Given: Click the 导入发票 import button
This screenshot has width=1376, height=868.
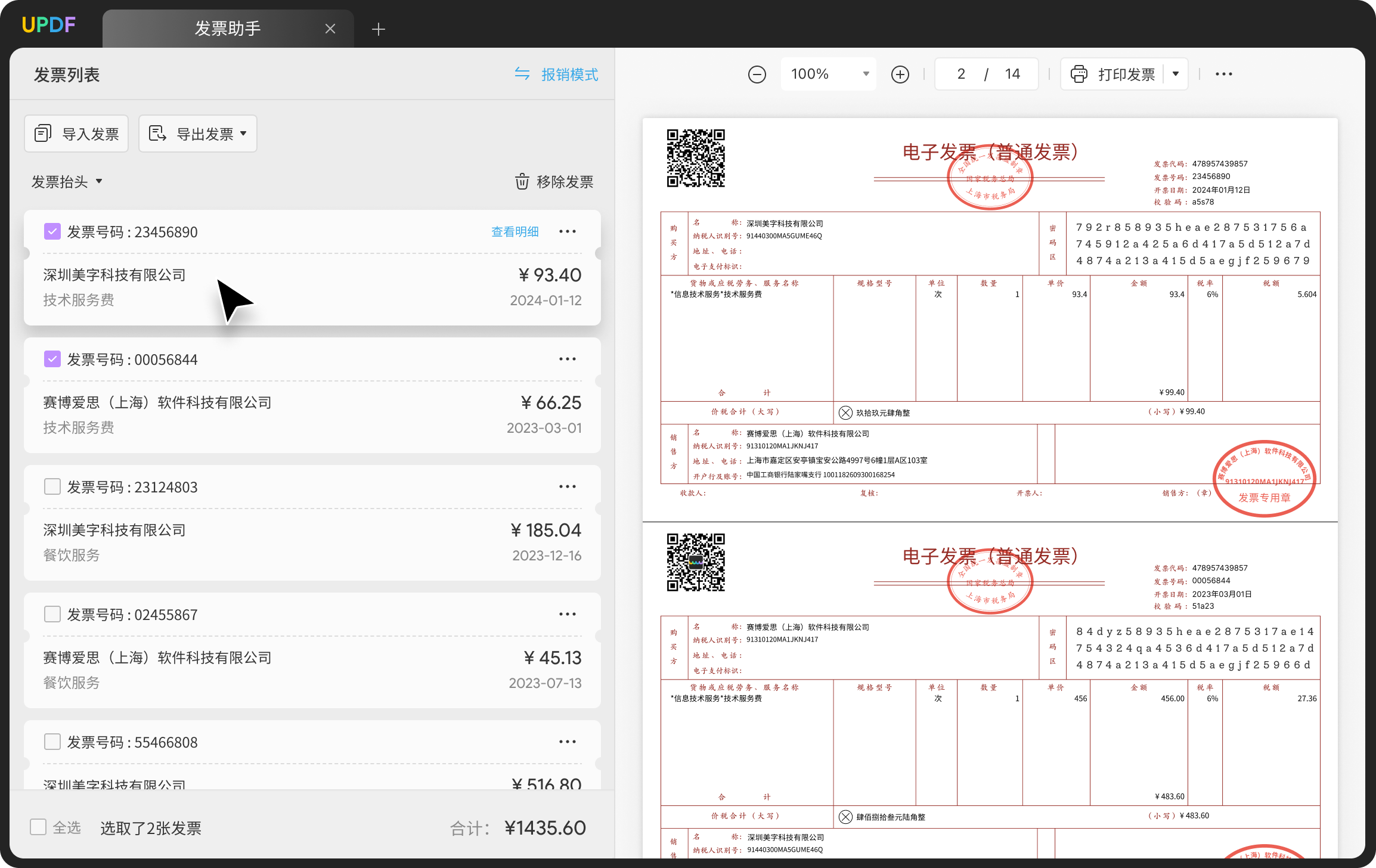Looking at the screenshot, I should pyautogui.click(x=76, y=134).
